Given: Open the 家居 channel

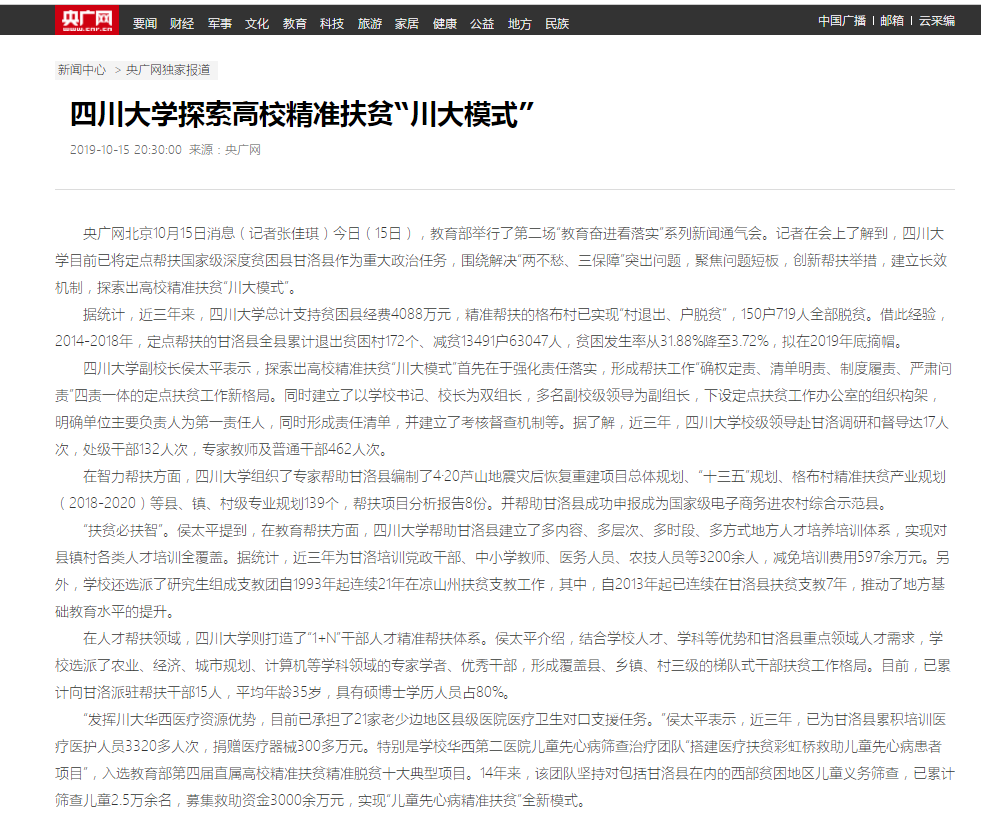Looking at the screenshot, I should coord(407,24).
